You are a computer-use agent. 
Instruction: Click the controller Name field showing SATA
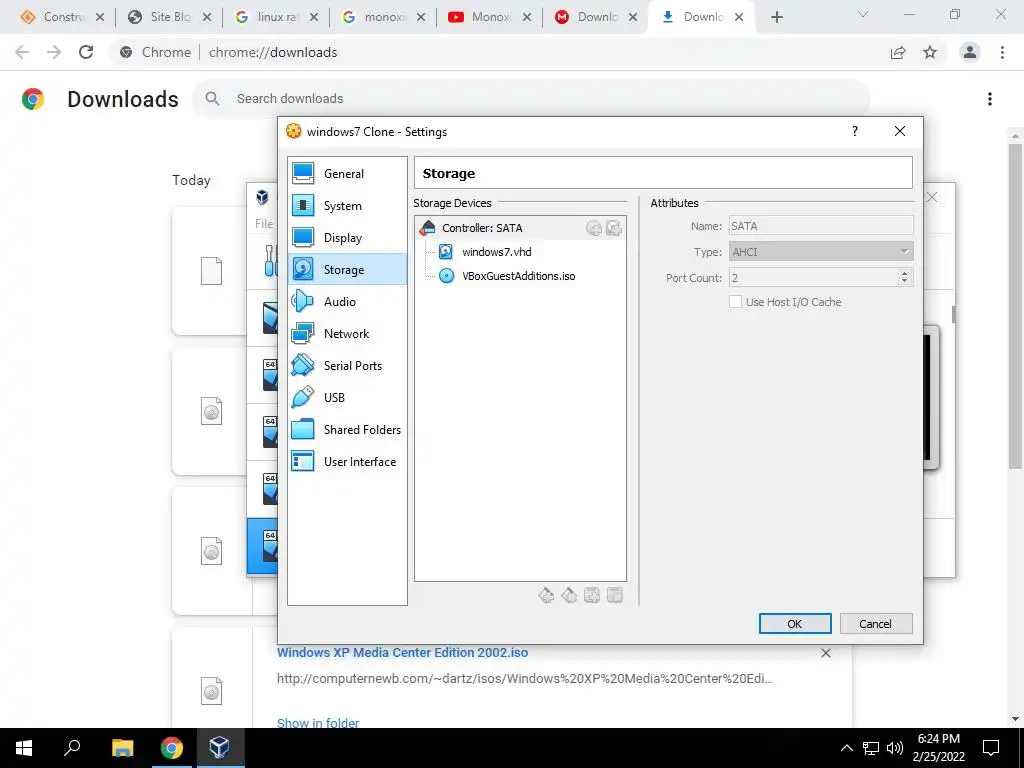click(x=821, y=226)
